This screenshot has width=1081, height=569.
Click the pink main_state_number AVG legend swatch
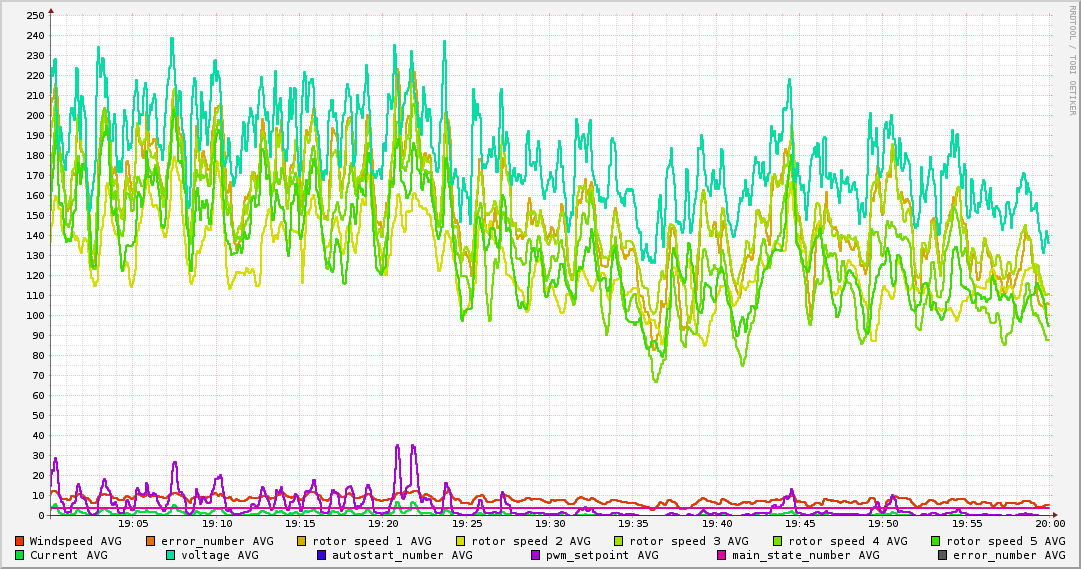(722, 555)
